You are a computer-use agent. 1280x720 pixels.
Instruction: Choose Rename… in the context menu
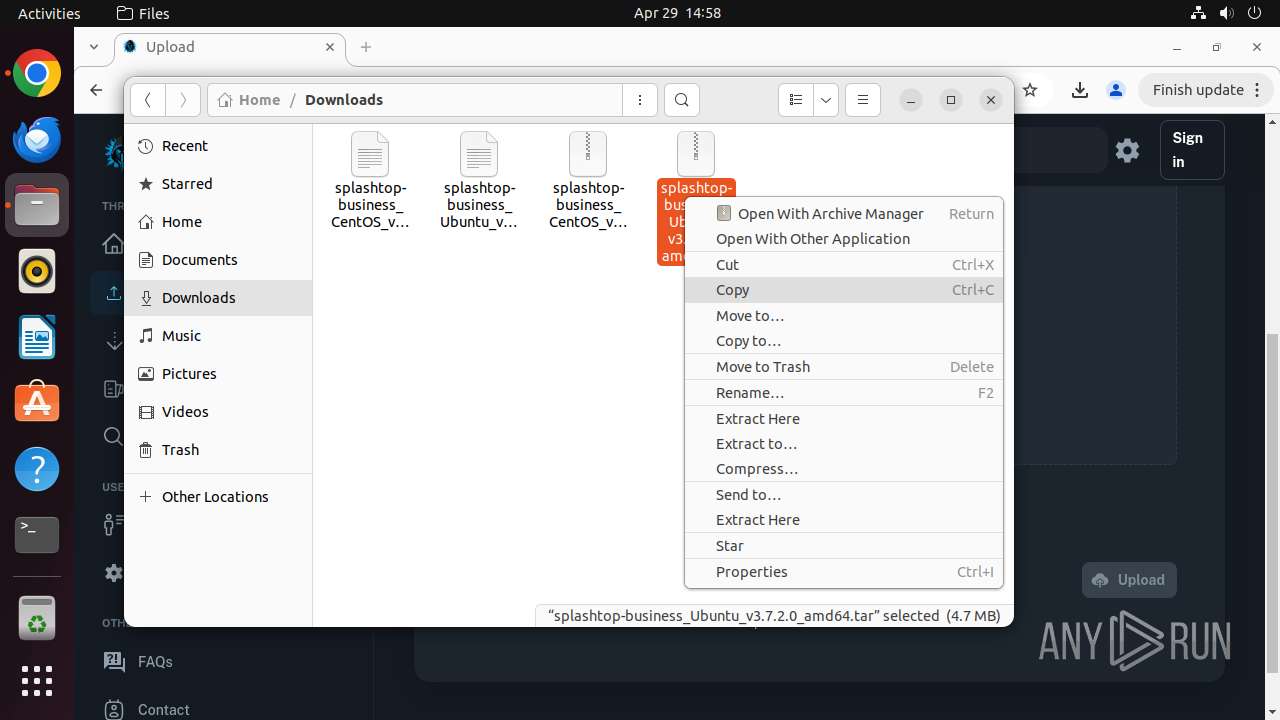click(844, 393)
